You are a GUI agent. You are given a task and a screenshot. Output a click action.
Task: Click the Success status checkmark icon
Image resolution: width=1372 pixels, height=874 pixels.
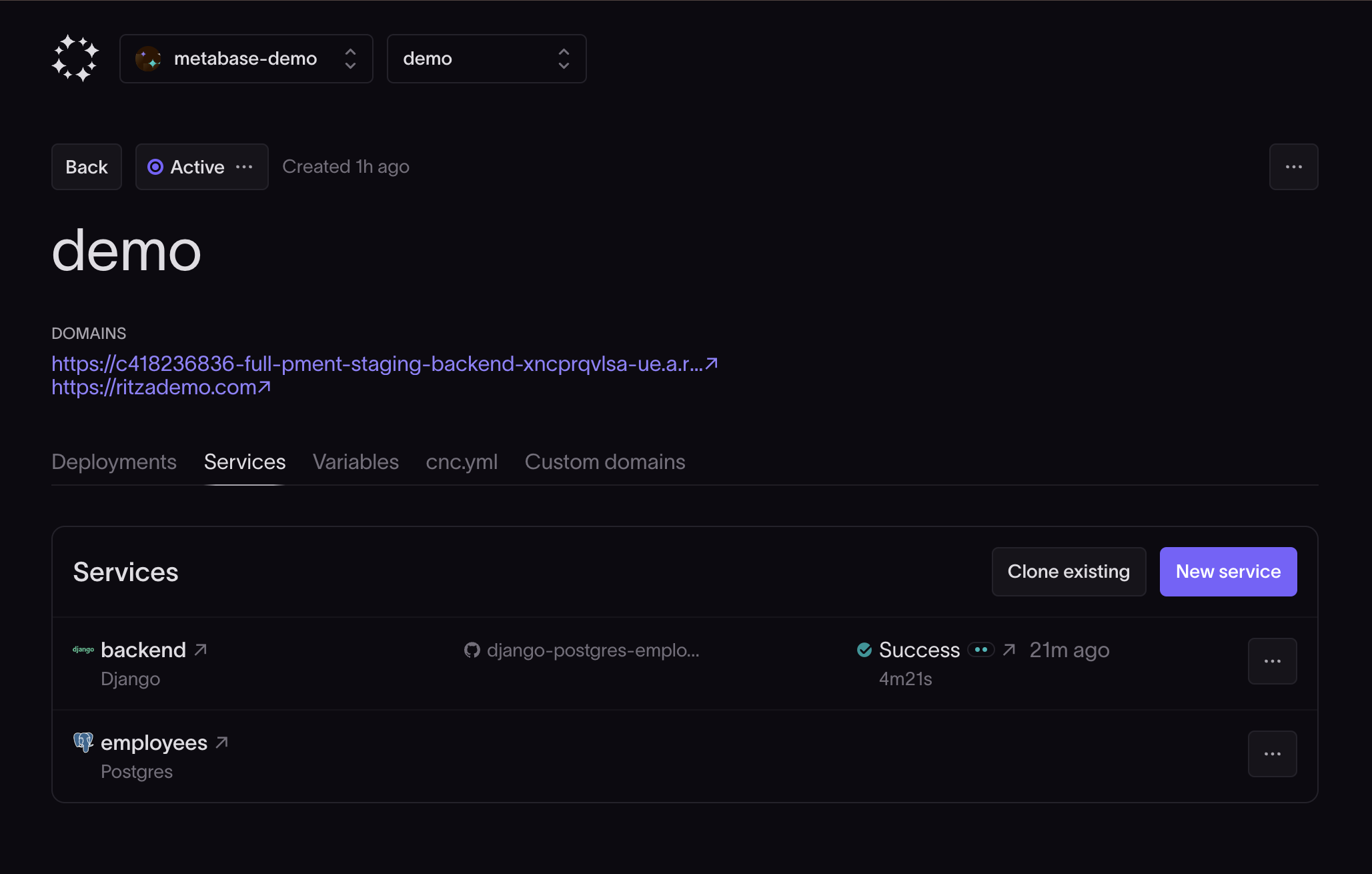point(864,650)
